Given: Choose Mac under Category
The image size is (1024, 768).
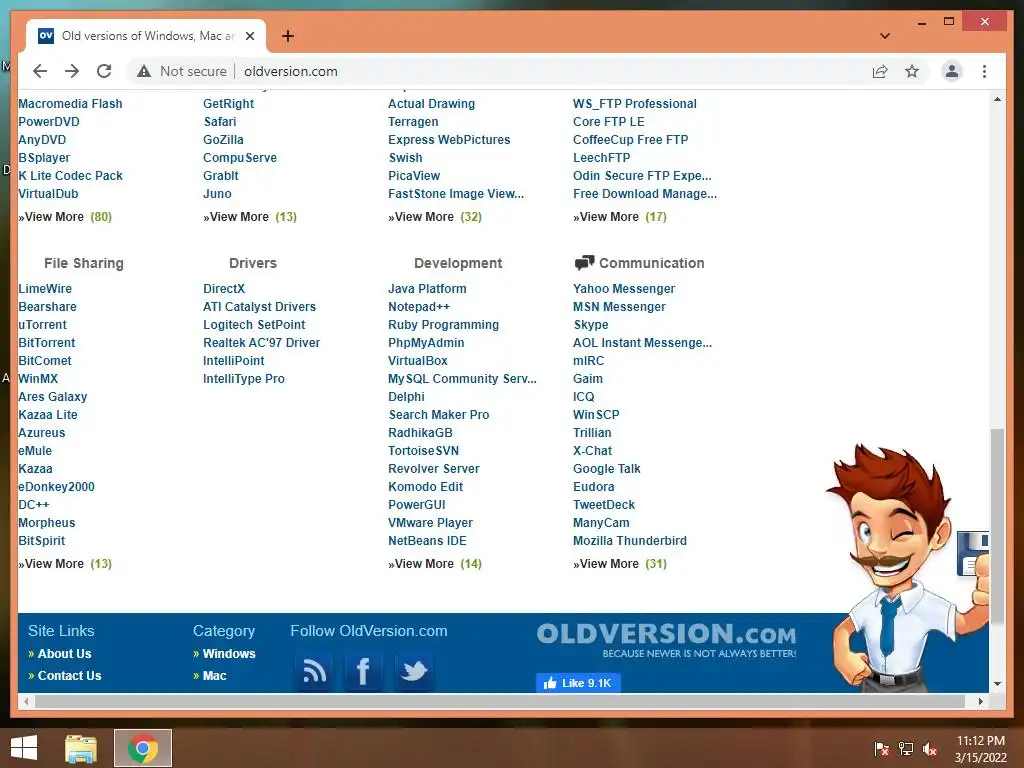Looking at the screenshot, I should (214, 676).
